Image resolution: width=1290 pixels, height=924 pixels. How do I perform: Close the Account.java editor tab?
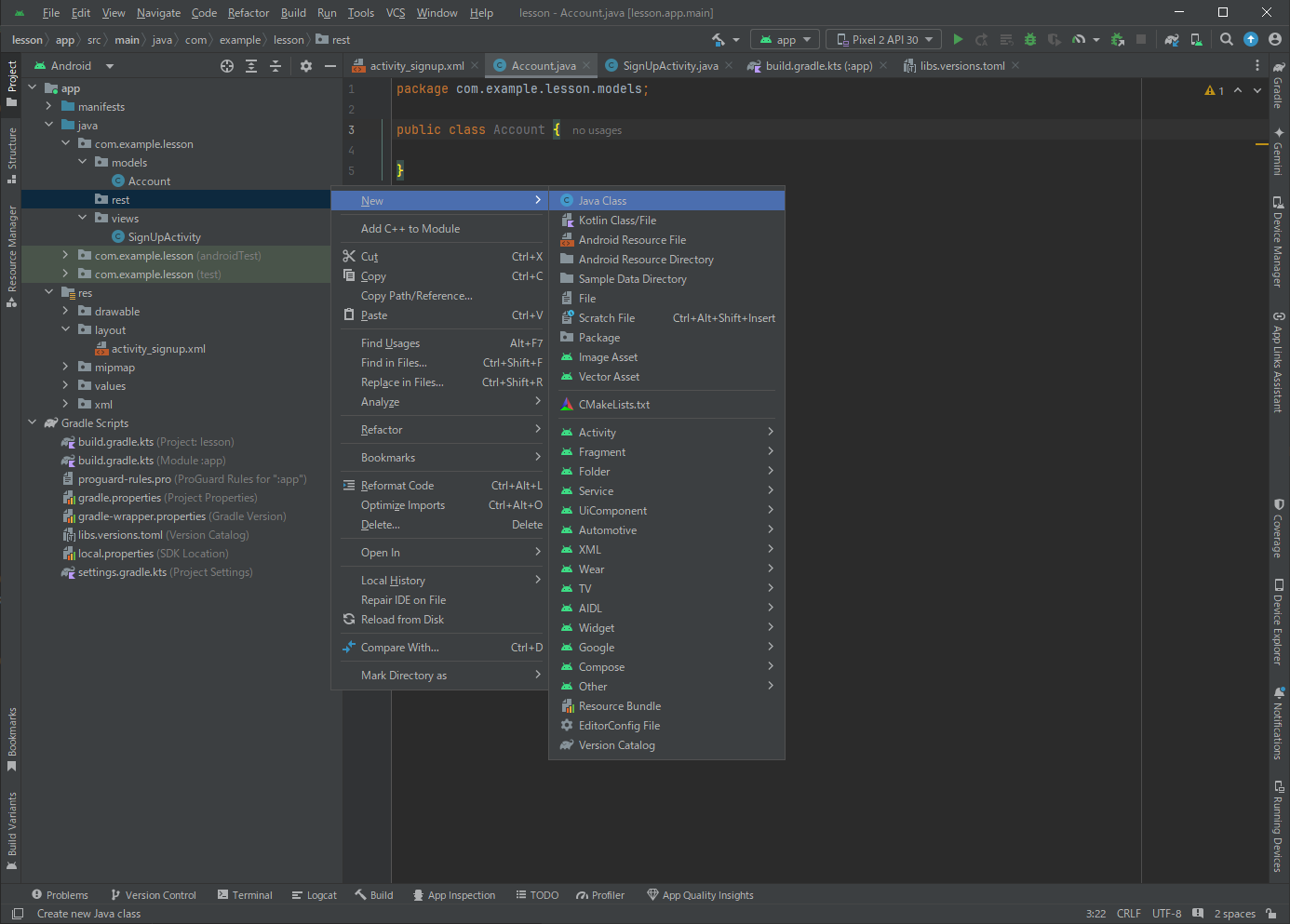[x=586, y=66]
